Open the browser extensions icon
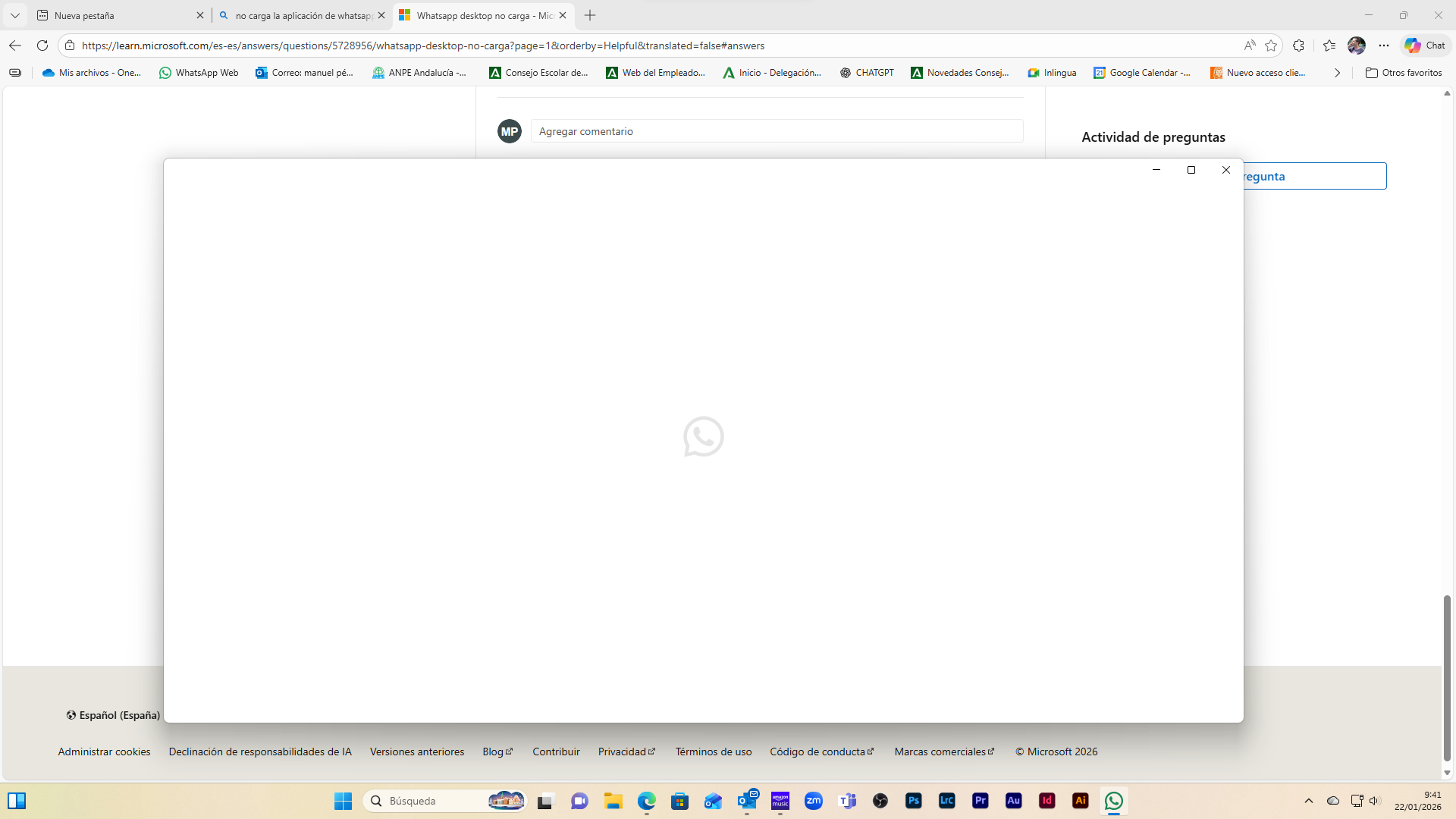 1298,45
